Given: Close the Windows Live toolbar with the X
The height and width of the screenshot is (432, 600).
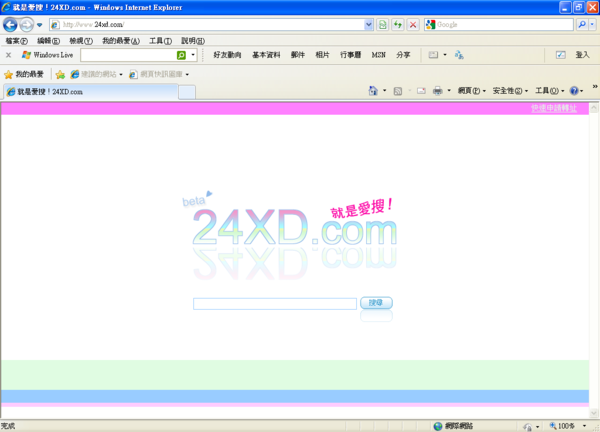Looking at the screenshot, I should (8, 55).
